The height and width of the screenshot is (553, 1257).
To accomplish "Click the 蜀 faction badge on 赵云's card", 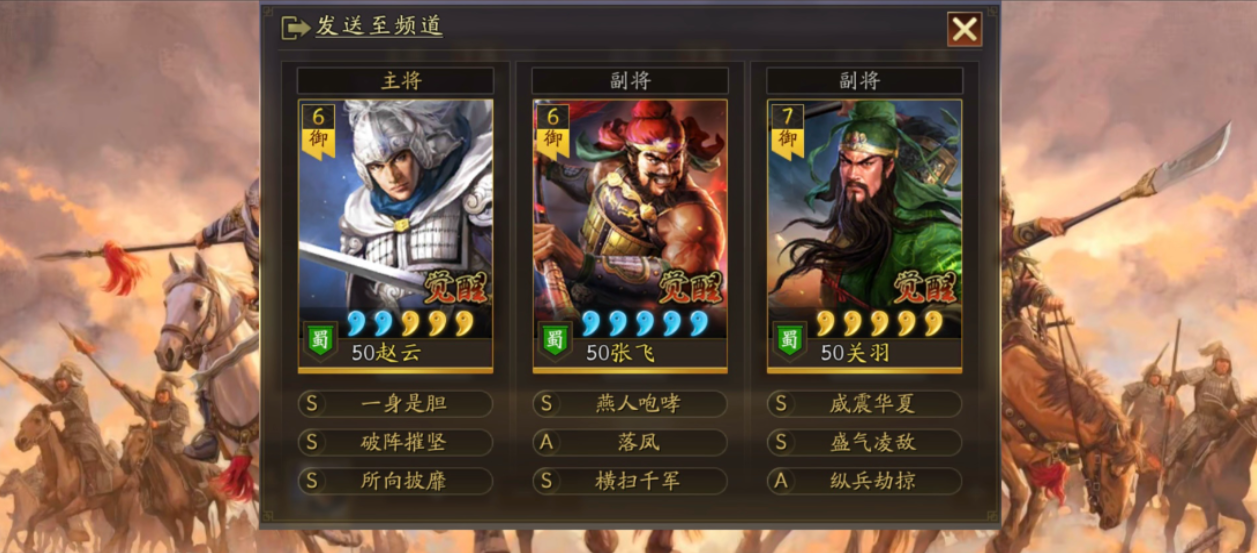I will pyautogui.click(x=321, y=340).
